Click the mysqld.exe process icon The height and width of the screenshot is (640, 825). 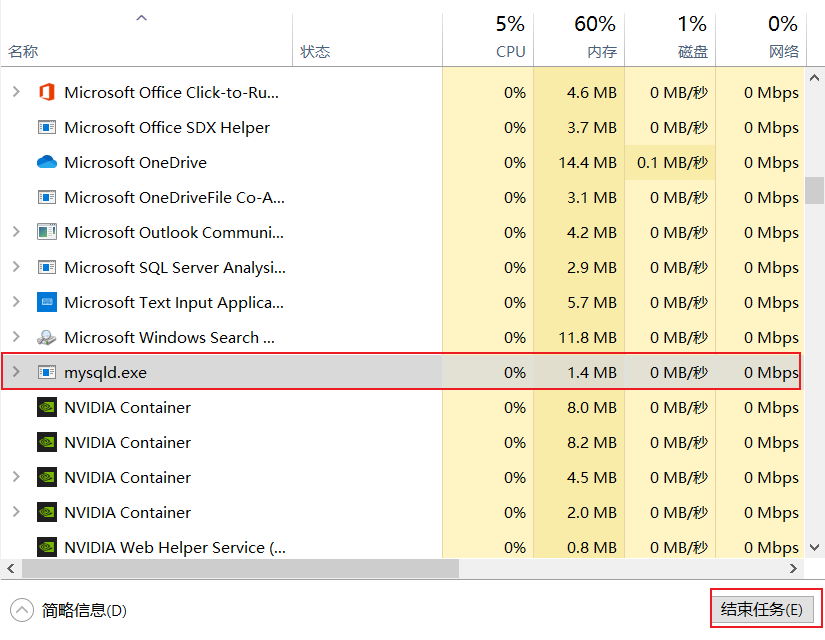point(46,373)
